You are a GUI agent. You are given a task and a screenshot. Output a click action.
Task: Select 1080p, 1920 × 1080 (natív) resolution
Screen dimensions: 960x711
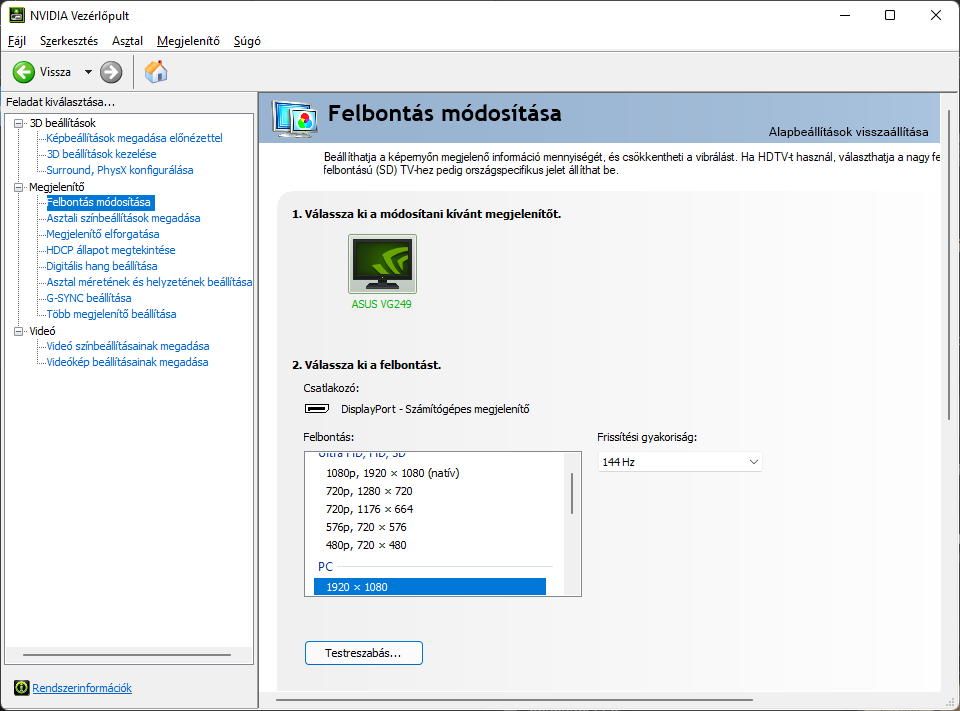point(392,473)
